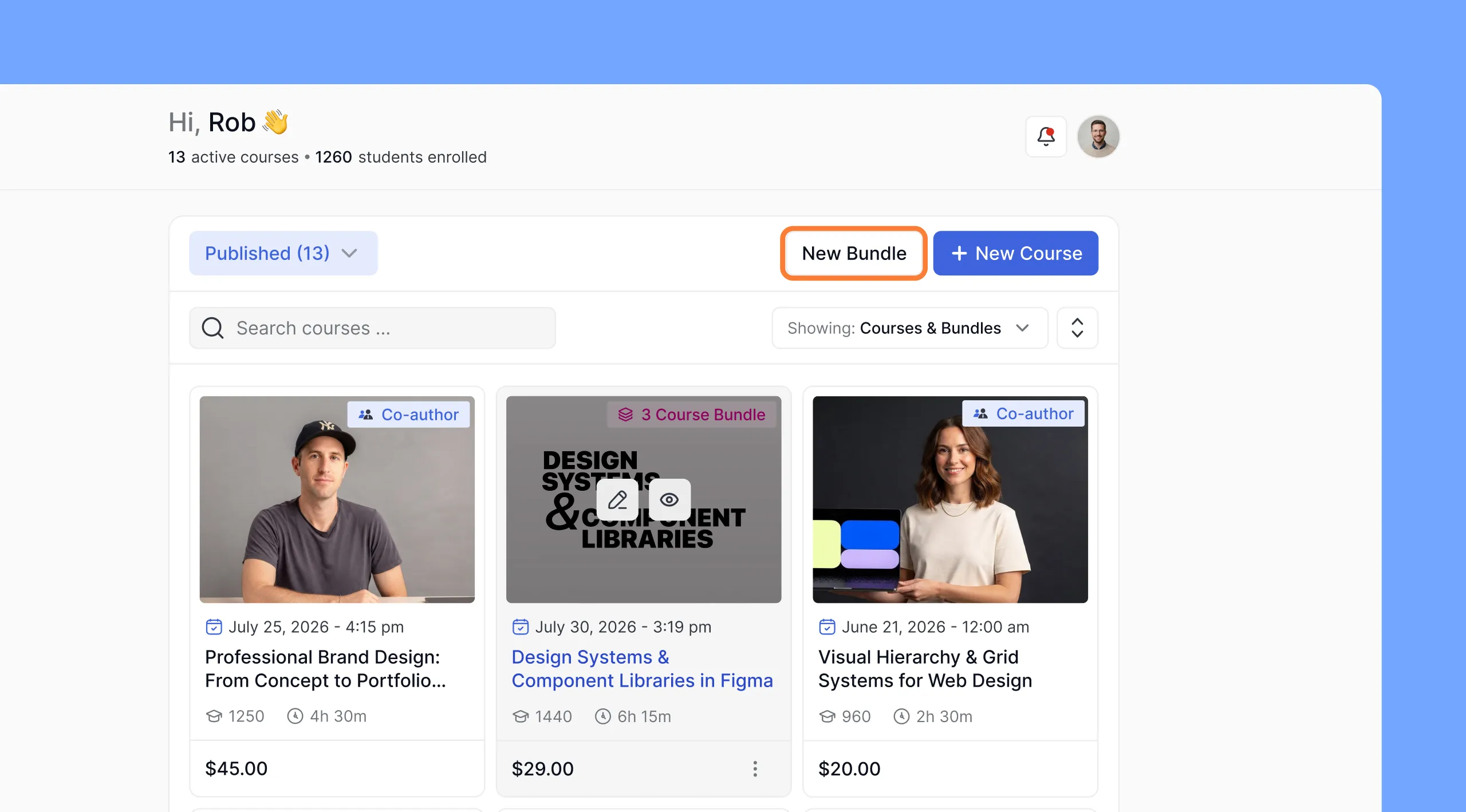Screen dimensions: 1466x812
Task: Click the clock icon next to 6h 15m
Action: 602,716
